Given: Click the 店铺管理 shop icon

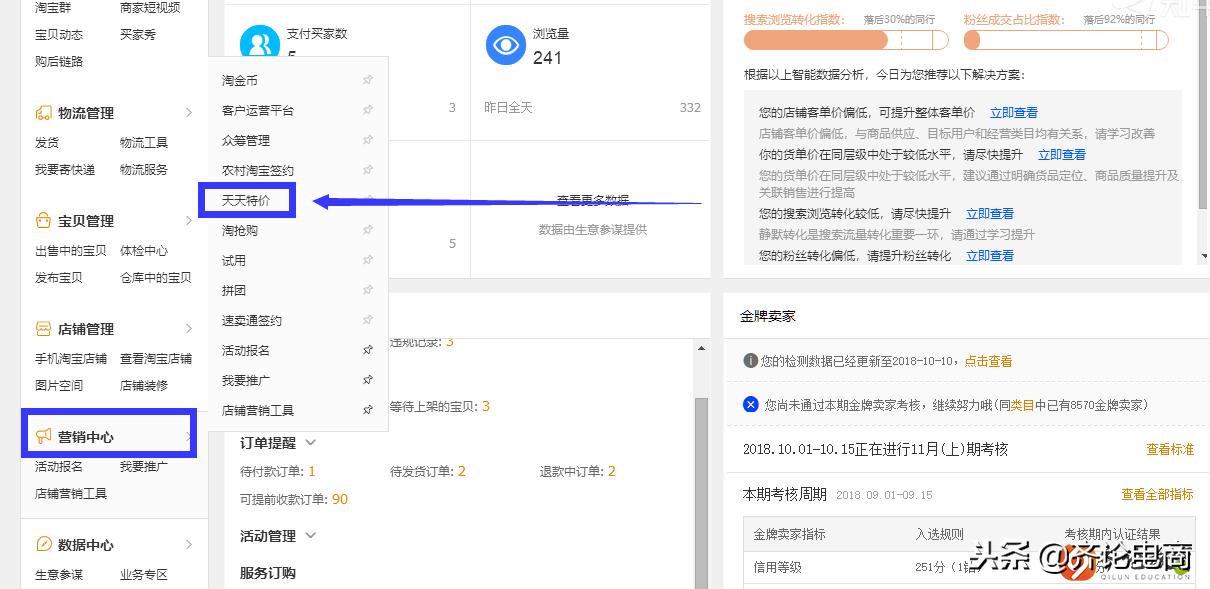Looking at the screenshot, I should coord(43,329).
